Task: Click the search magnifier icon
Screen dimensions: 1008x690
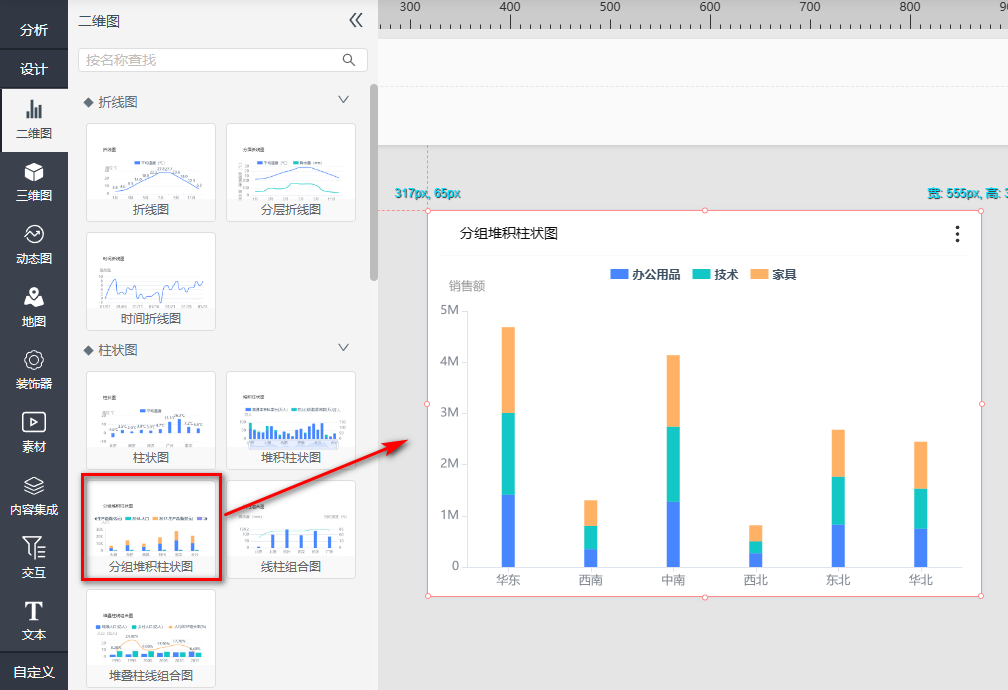Action: 349,60
